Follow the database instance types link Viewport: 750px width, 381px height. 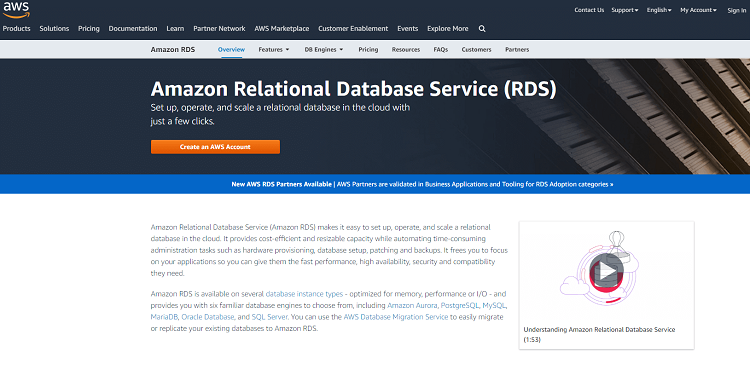[x=304, y=294]
